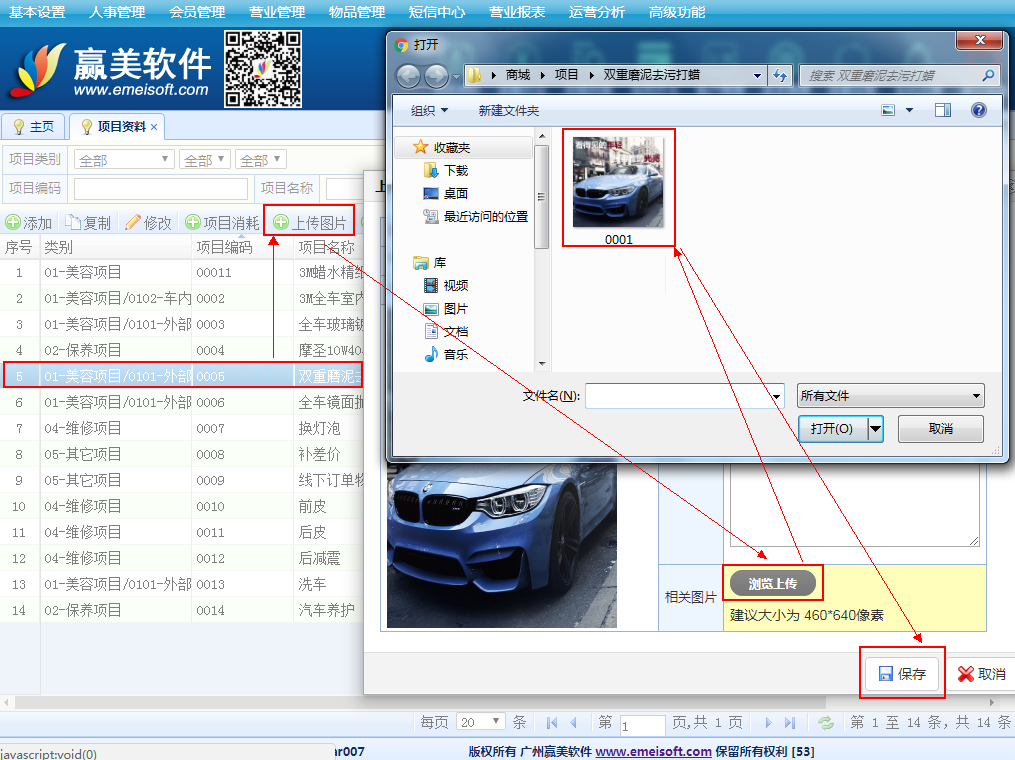
Task: Click the 修改 (edit) pencil icon
Action: pos(134,223)
